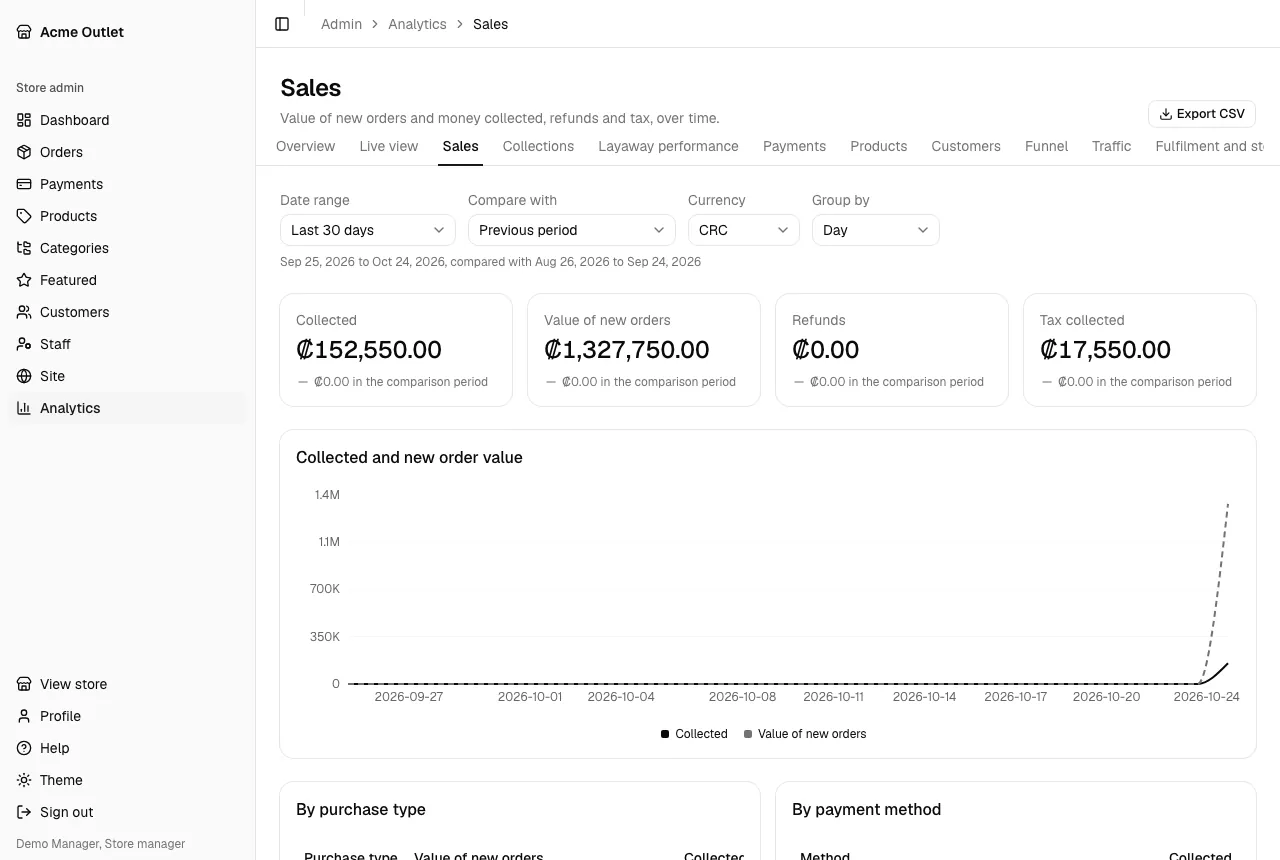Open the Payments analytics tab
1280x860 pixels.
pos(794,146)
